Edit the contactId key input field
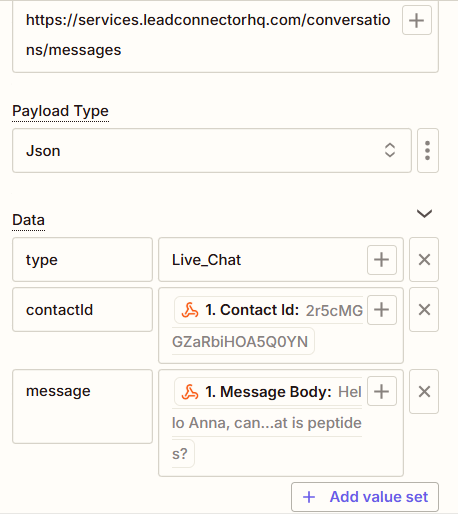Viewport: 458px width, 514px height. 82,310
